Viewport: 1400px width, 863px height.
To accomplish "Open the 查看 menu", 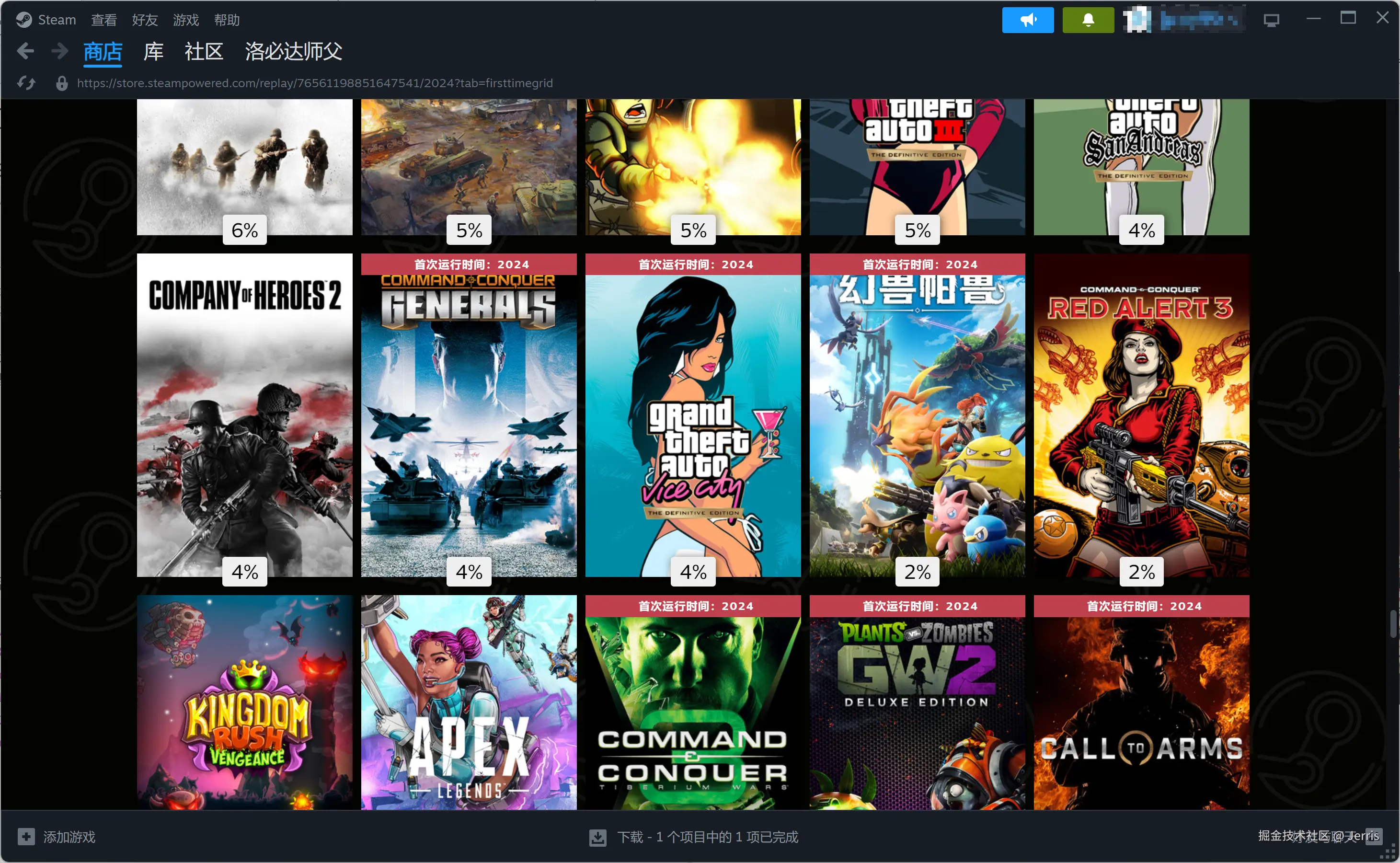I will [x=104, y=20].
